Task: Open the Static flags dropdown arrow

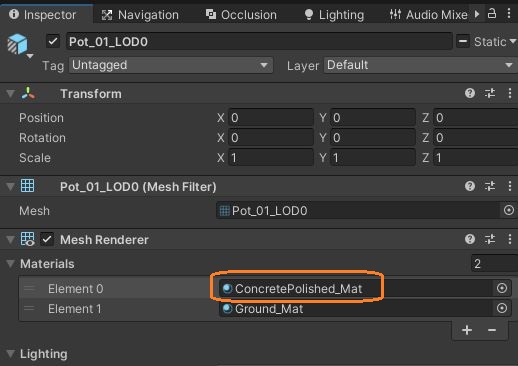Action: (513, 42)
